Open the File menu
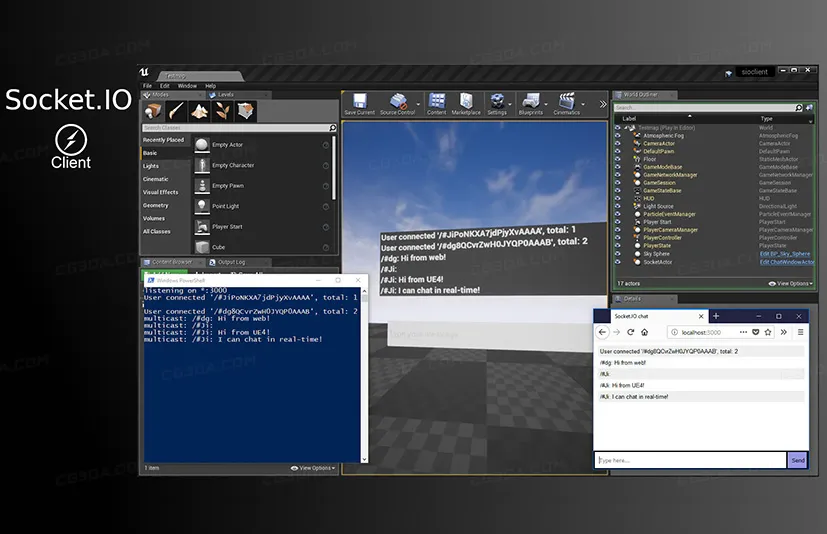The height and width of the screenshot is (534, 827). coord(147,85)
